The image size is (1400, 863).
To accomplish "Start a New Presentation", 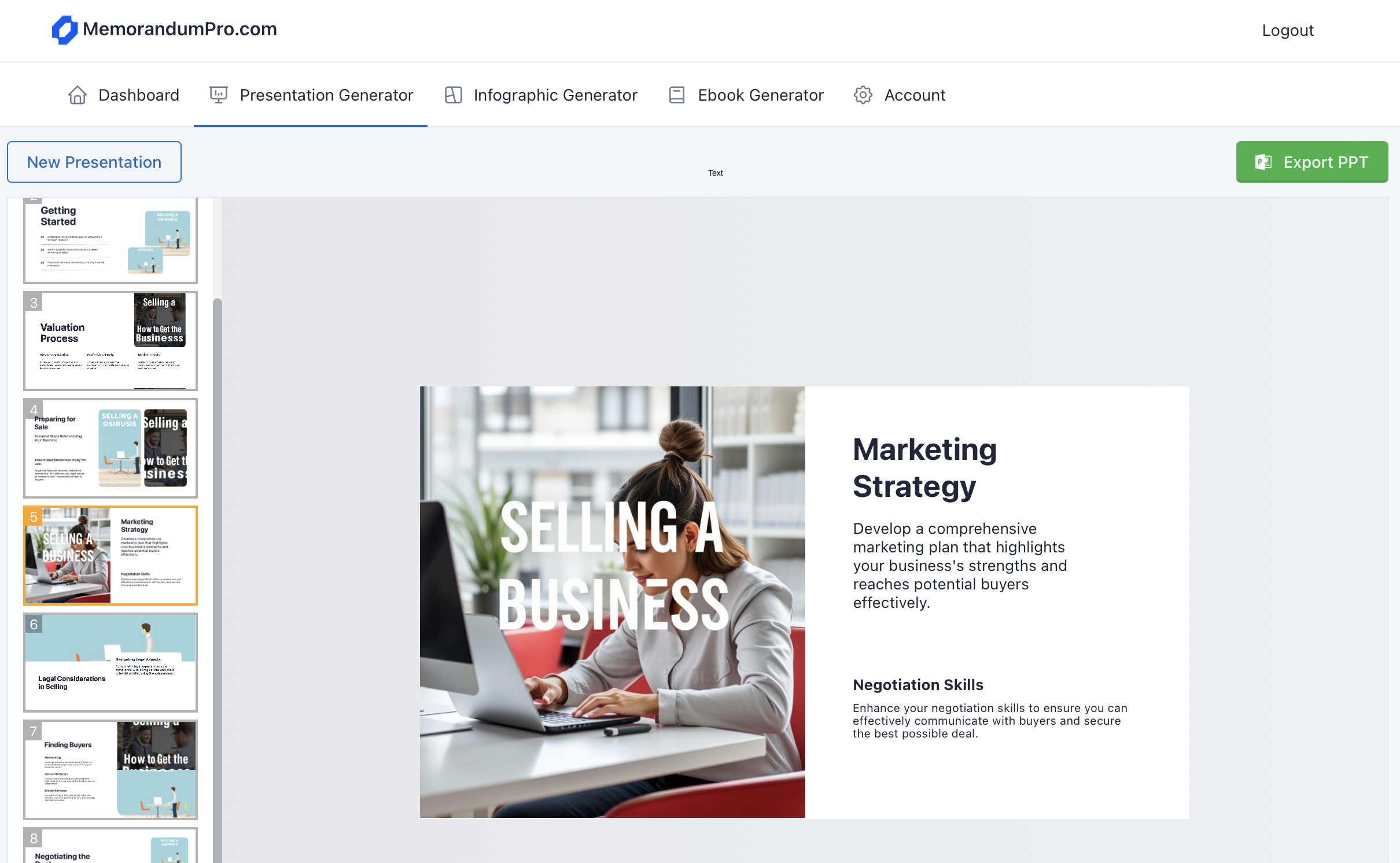I will point(94,162).
